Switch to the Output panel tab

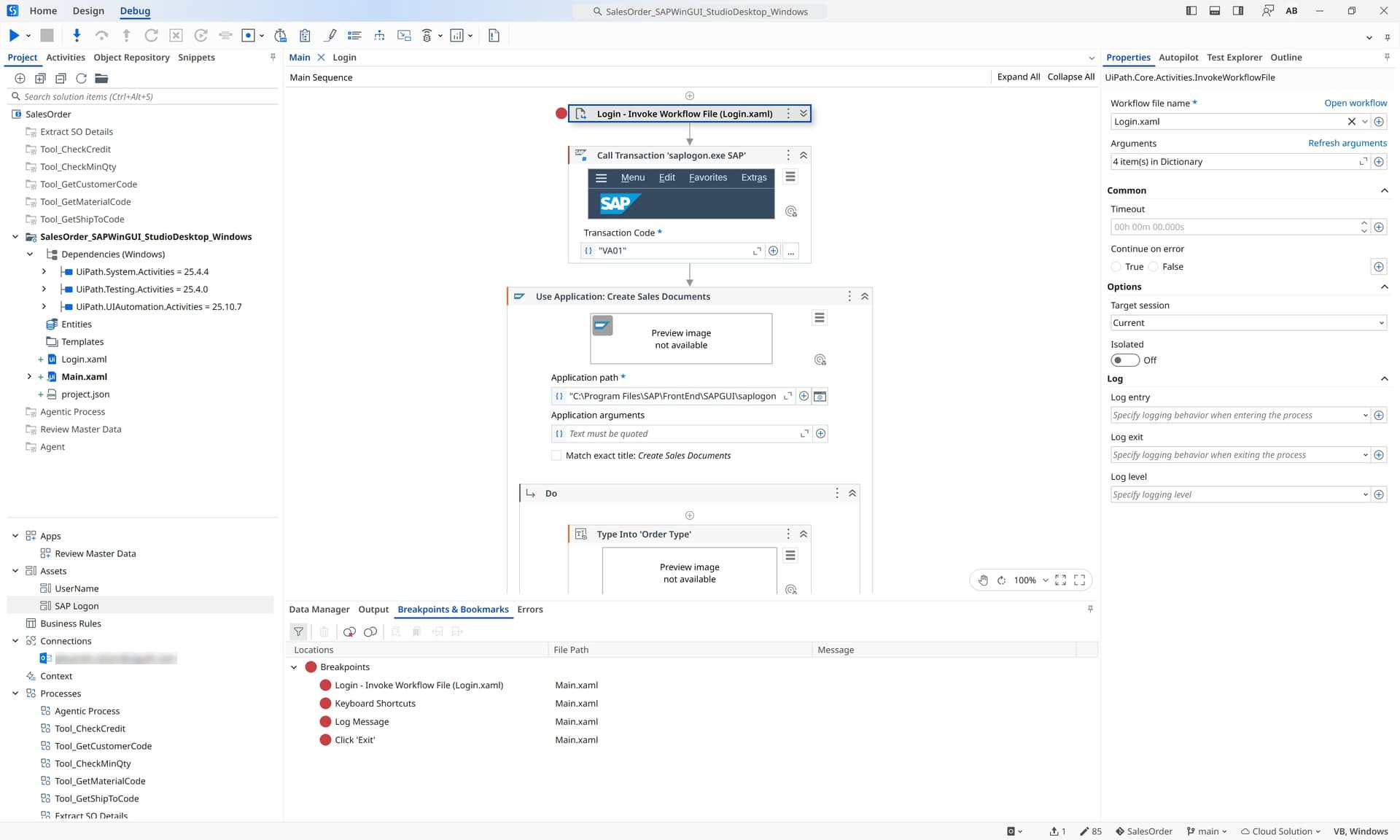tap(373, 609)
